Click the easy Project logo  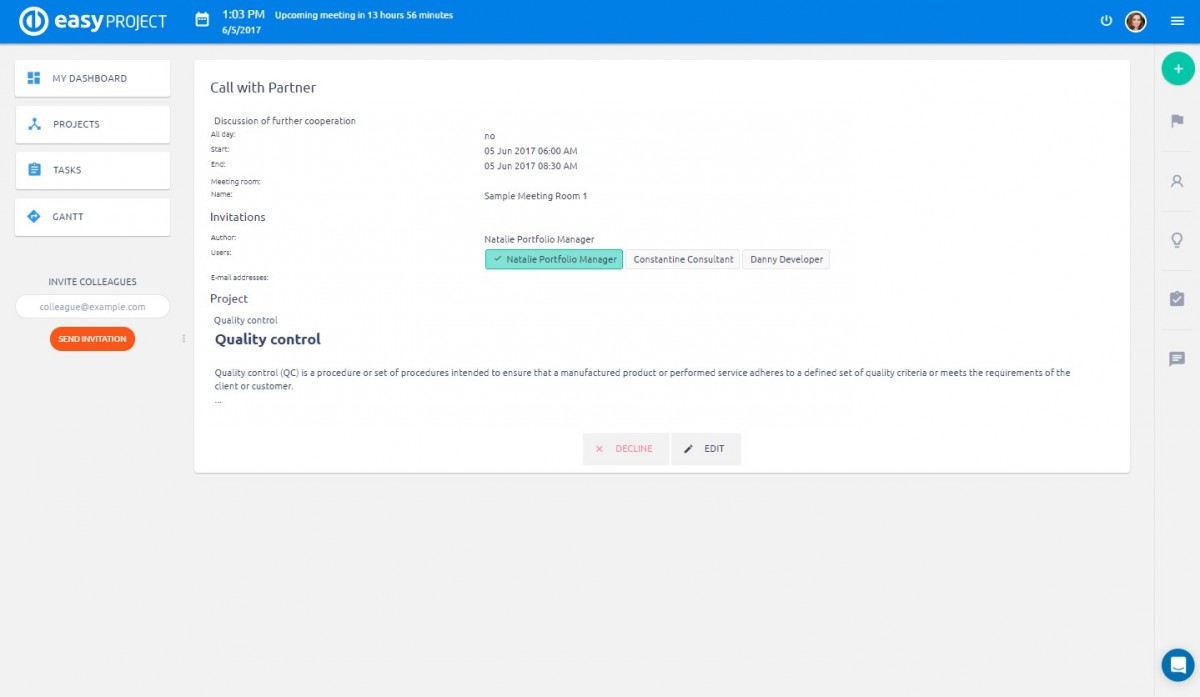point(93,21)
